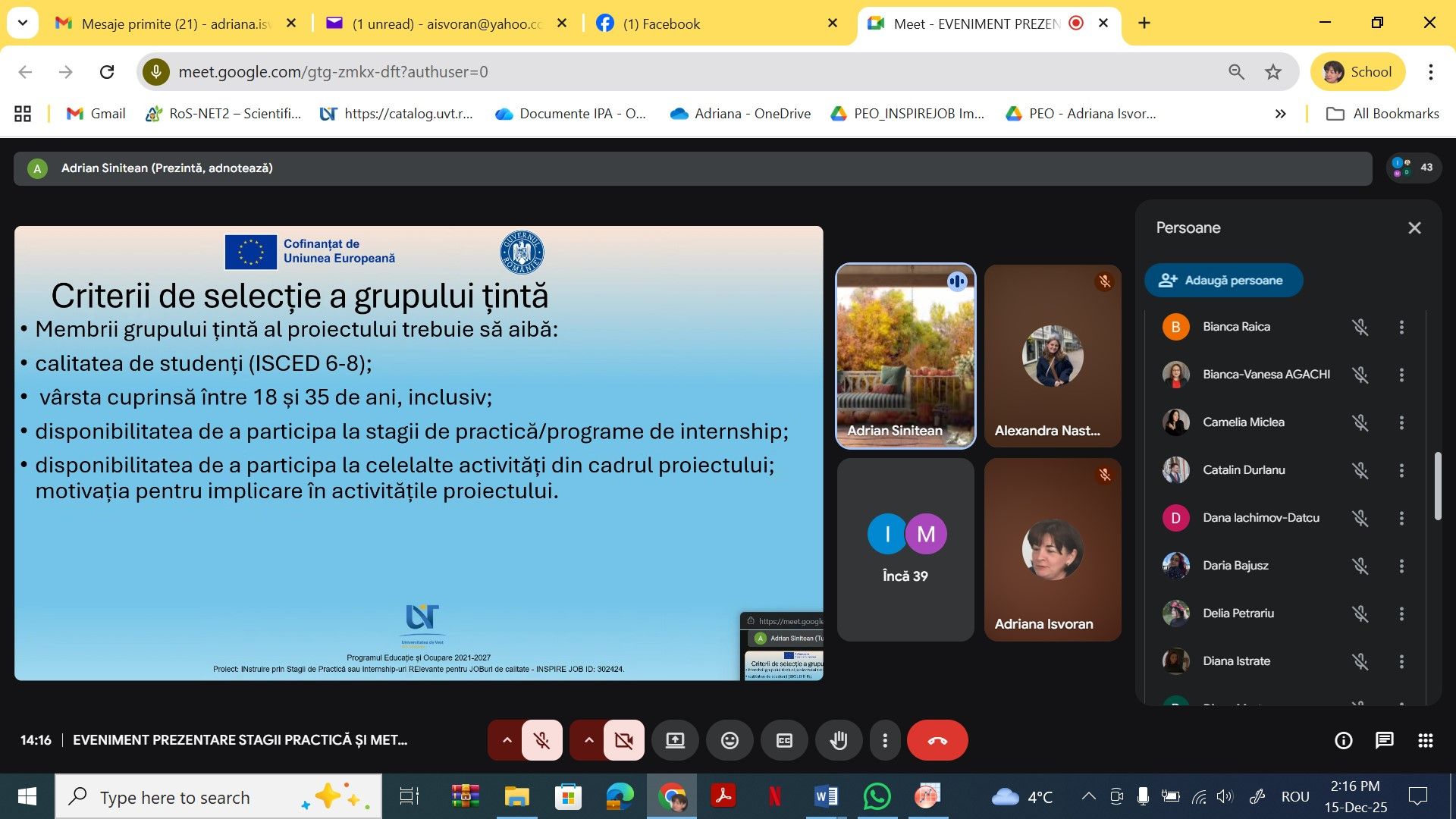Expand audio settings arrow beside microphone

pos(507,740)
